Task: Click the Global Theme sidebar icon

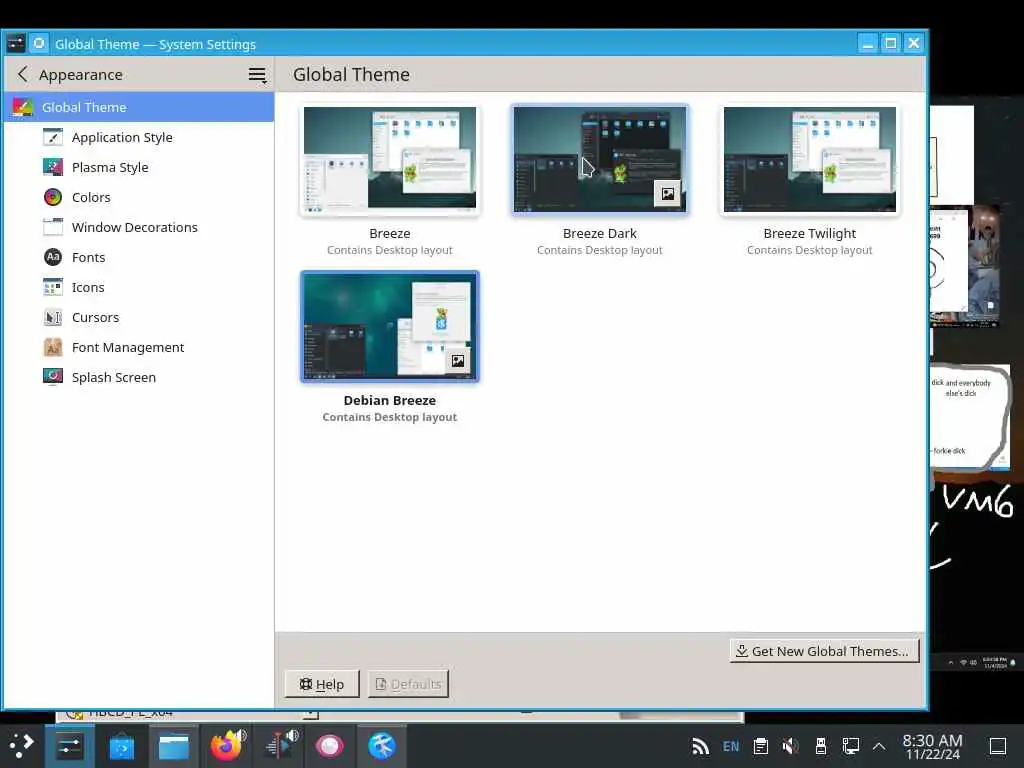Action: coord(22,107)
